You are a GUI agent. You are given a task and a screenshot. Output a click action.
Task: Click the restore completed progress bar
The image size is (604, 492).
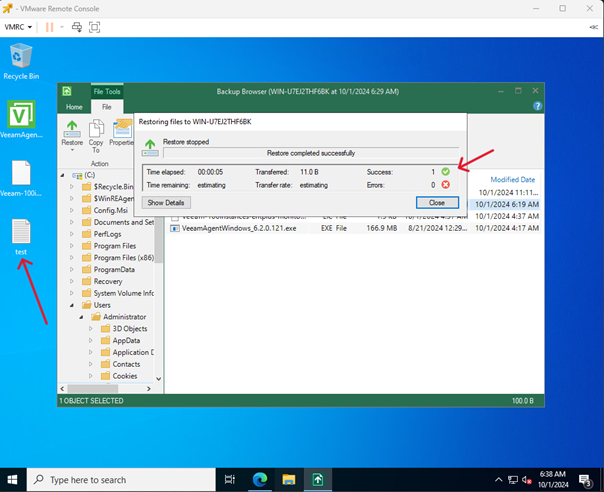310,153
